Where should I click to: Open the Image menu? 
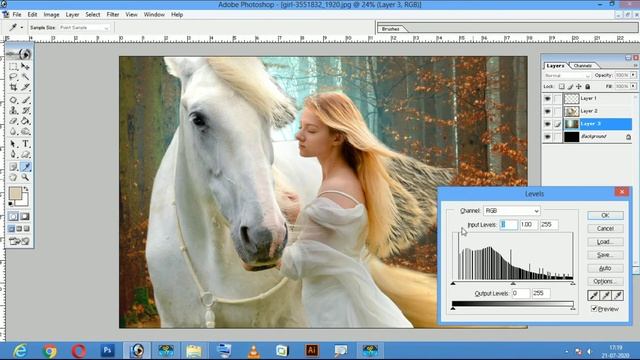[x=51, y=14]
